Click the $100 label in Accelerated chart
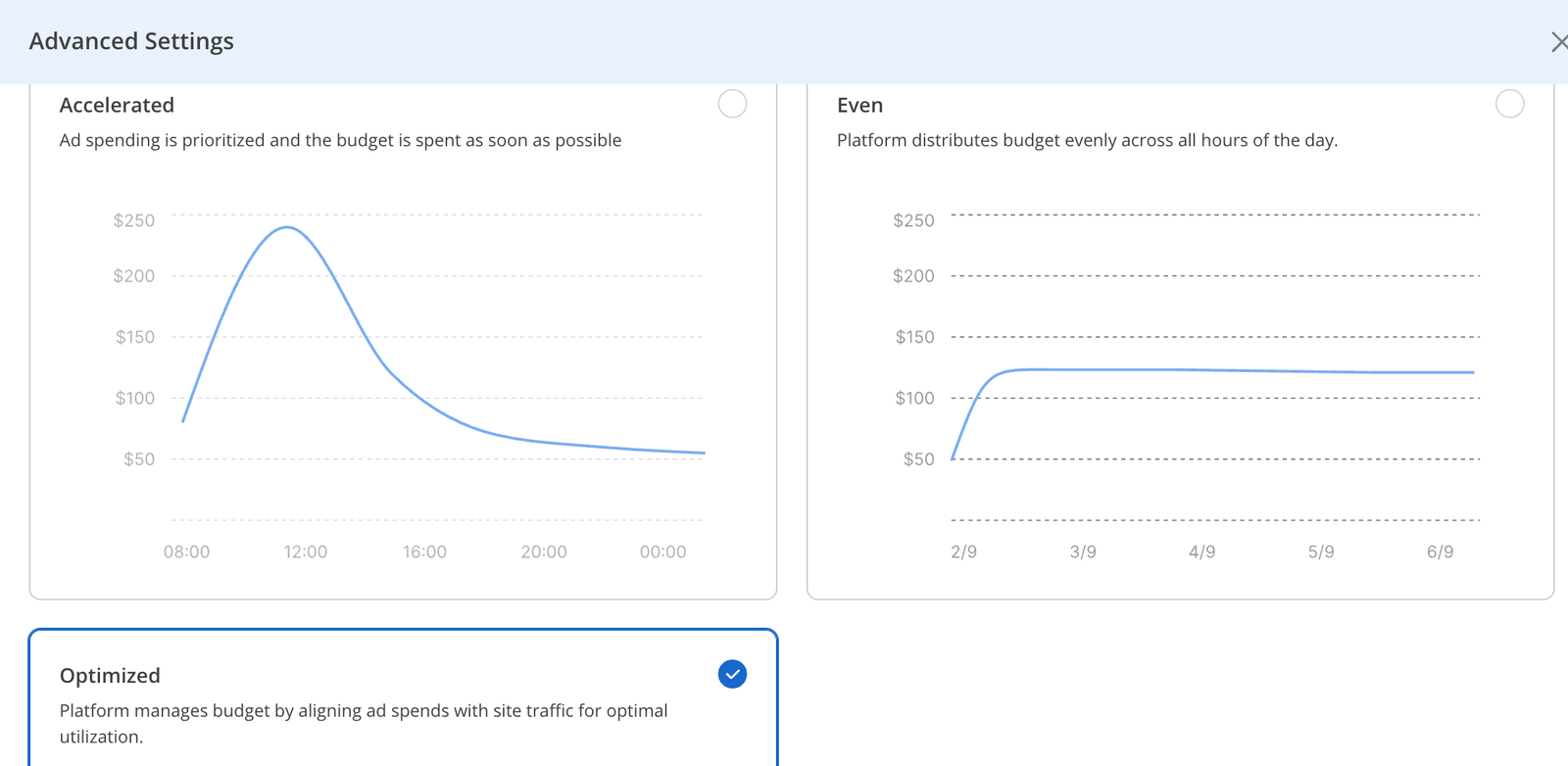1568x766 pixels. click(x=135, y=399)
